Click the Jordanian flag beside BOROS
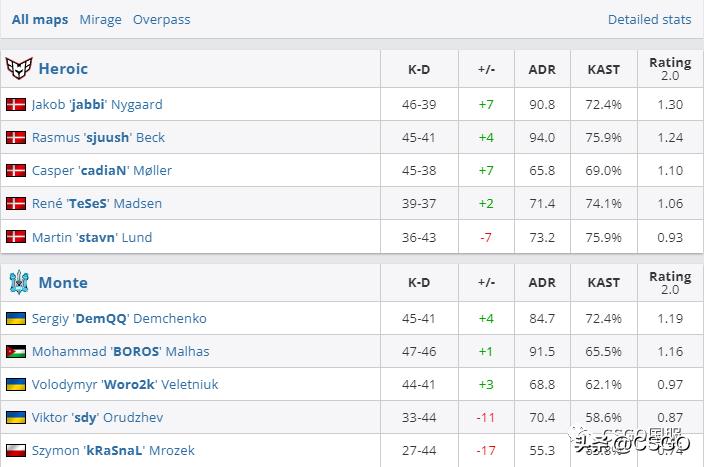This screenshot has height=467, width=704. pos(16,351)
